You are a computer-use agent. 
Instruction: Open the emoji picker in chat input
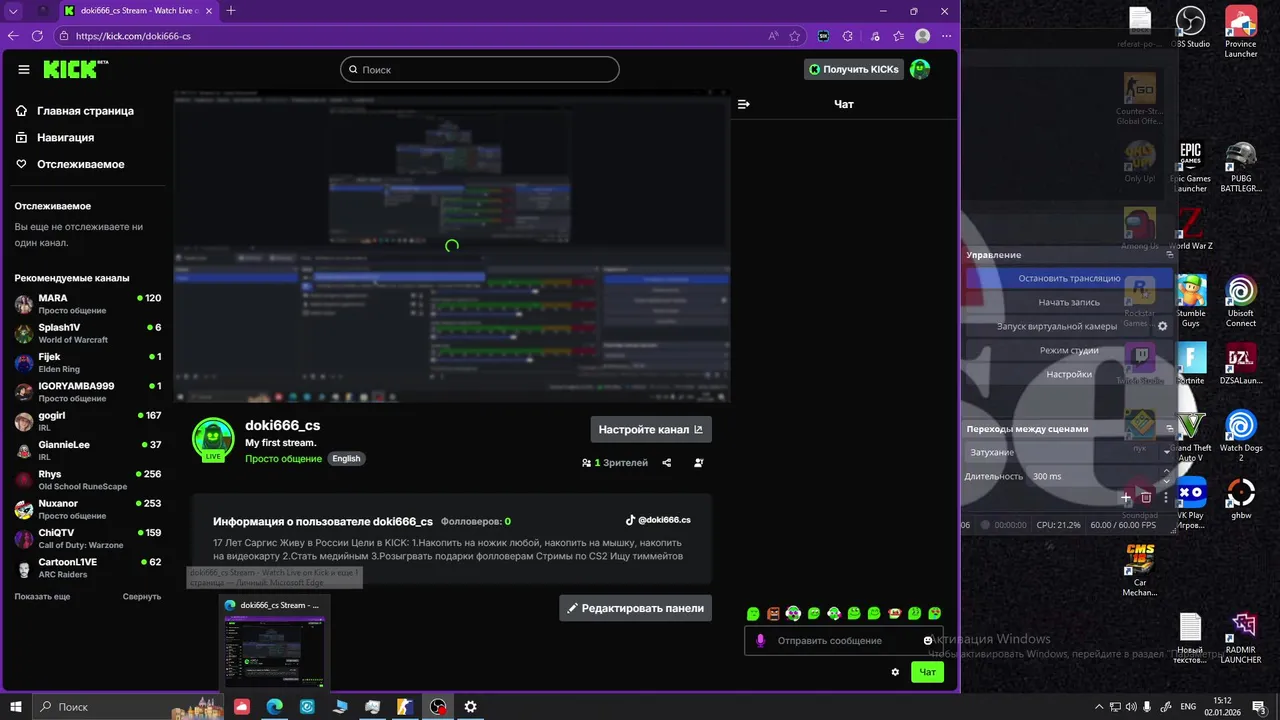pos(928,640)
